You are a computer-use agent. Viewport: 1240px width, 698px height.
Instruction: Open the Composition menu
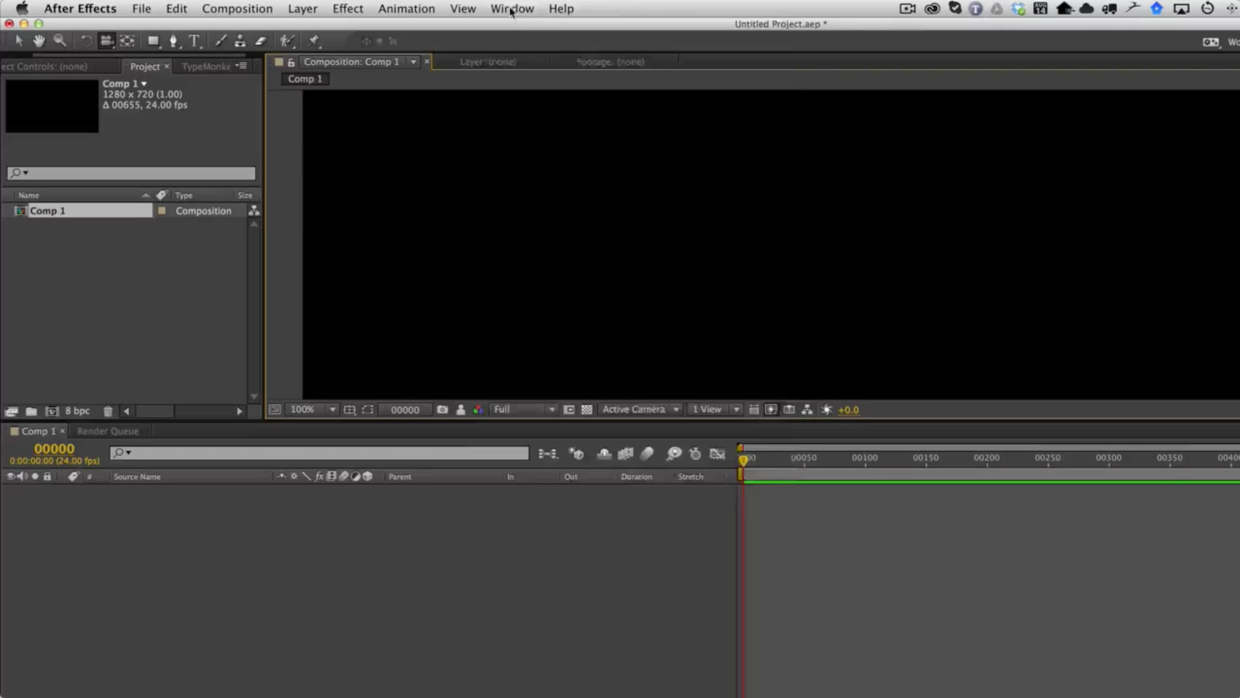tap(237, 9)
